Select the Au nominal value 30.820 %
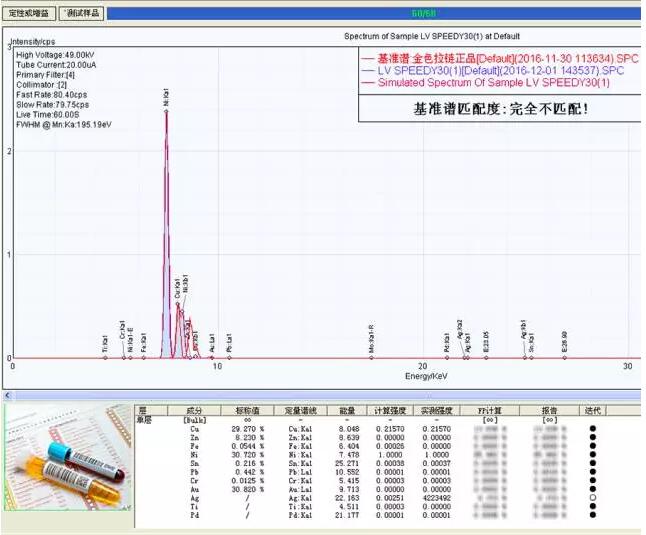646x535 pixels. [247, 489]
